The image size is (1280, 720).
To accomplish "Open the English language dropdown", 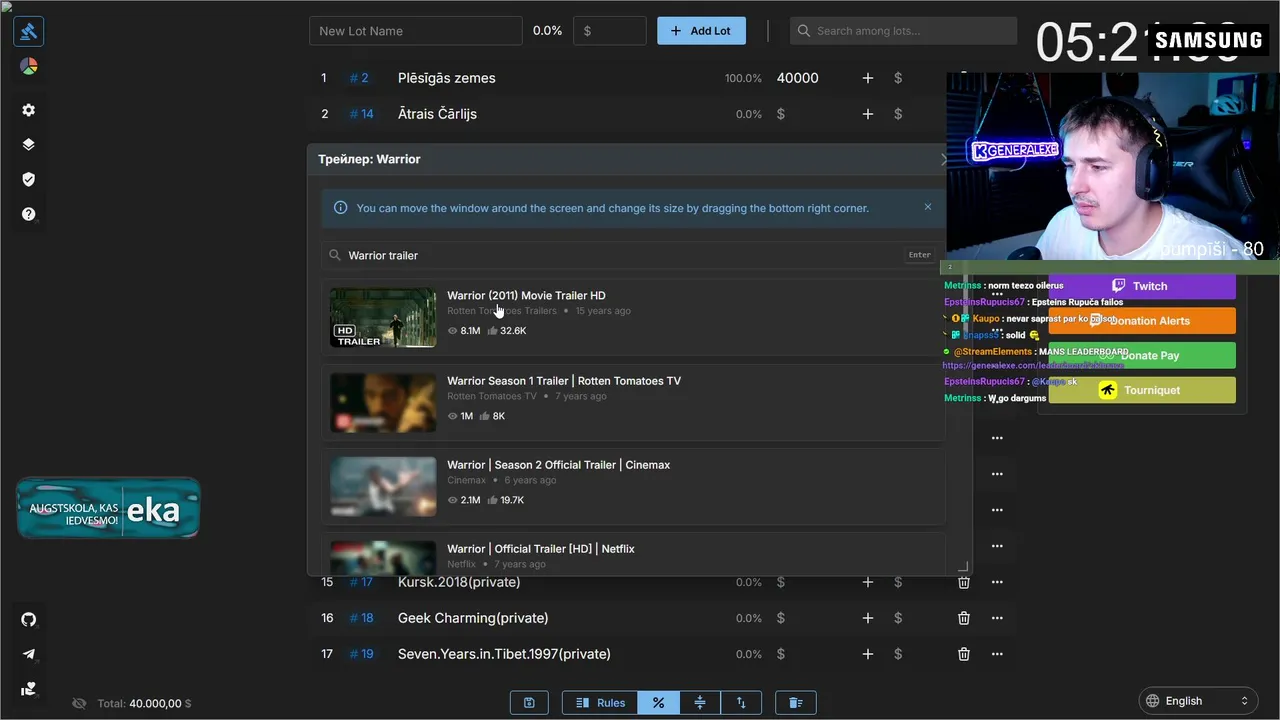I will pos(1198,701).
